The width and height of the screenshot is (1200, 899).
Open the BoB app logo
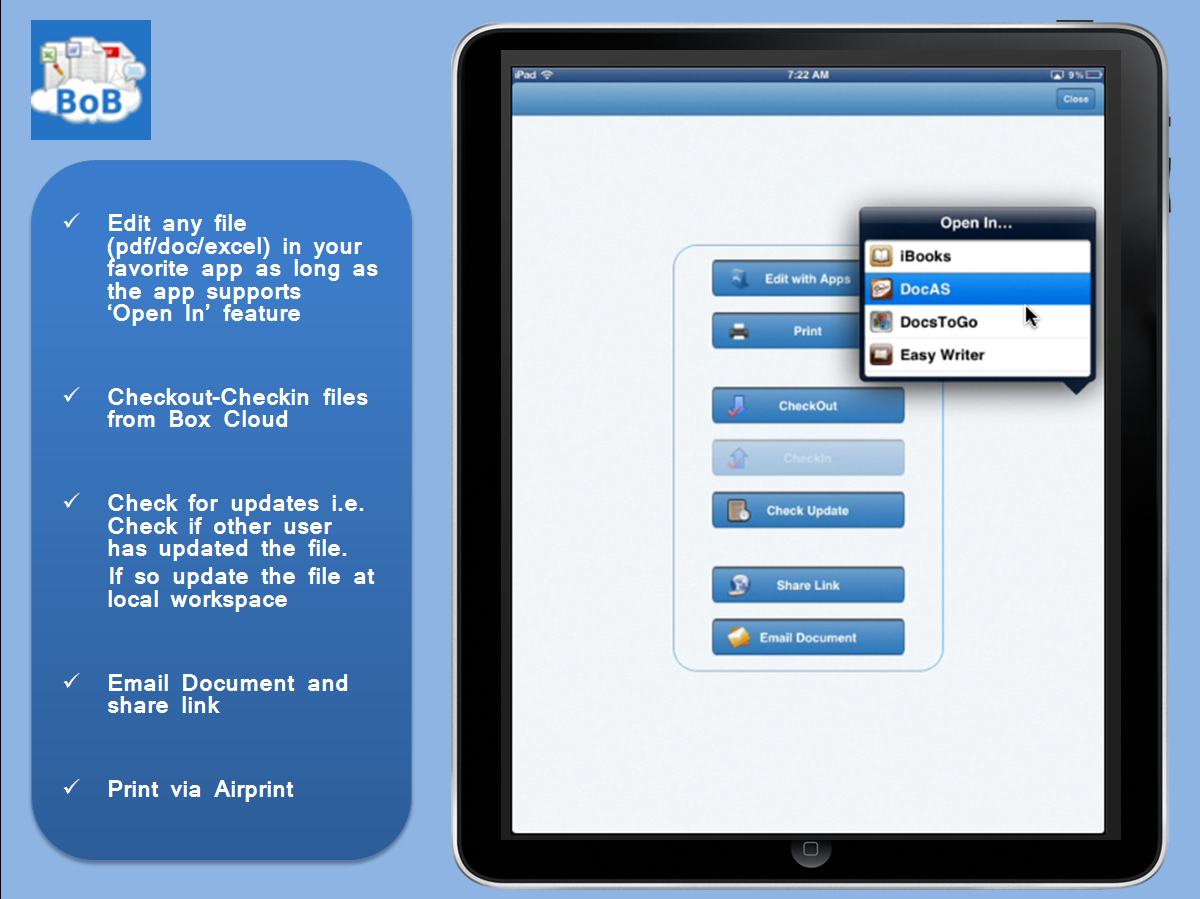[x=91, y=80]
